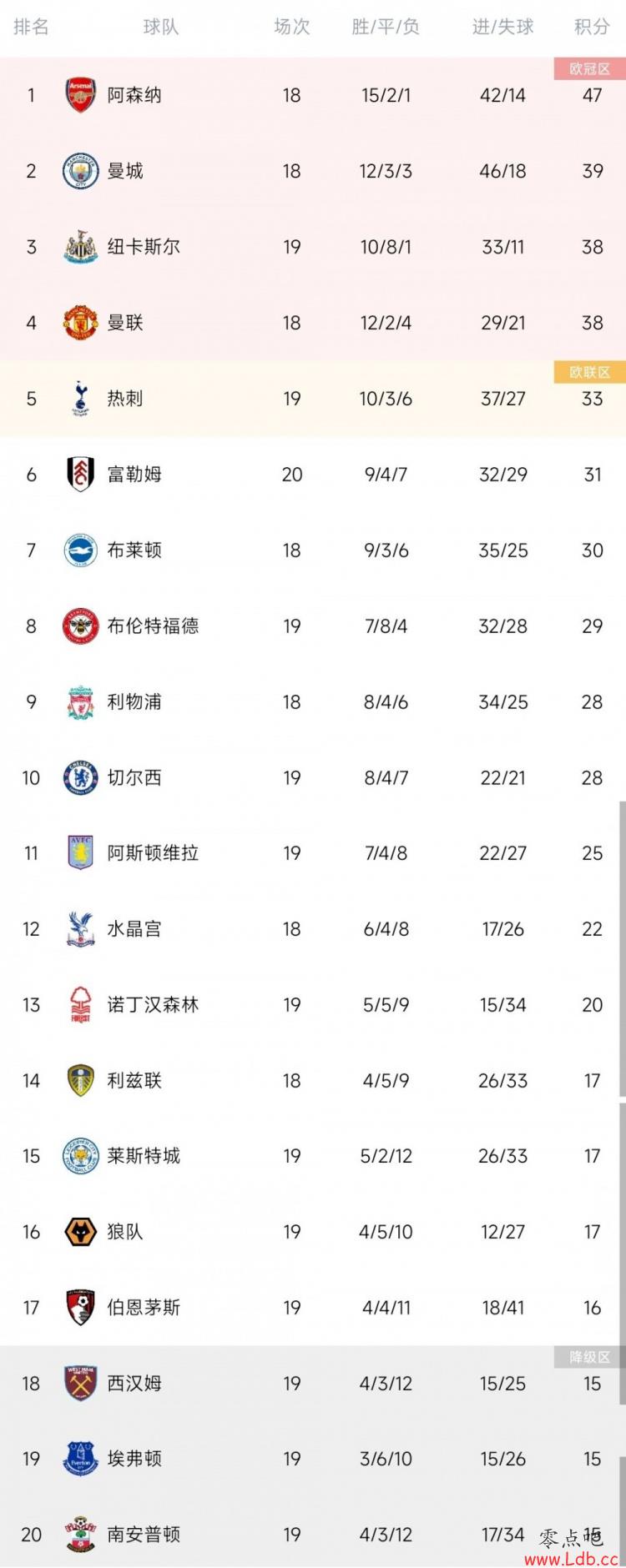The image size is (626, 1568).
Task: Open the Fulham club badge
Action: click(81, 475)
